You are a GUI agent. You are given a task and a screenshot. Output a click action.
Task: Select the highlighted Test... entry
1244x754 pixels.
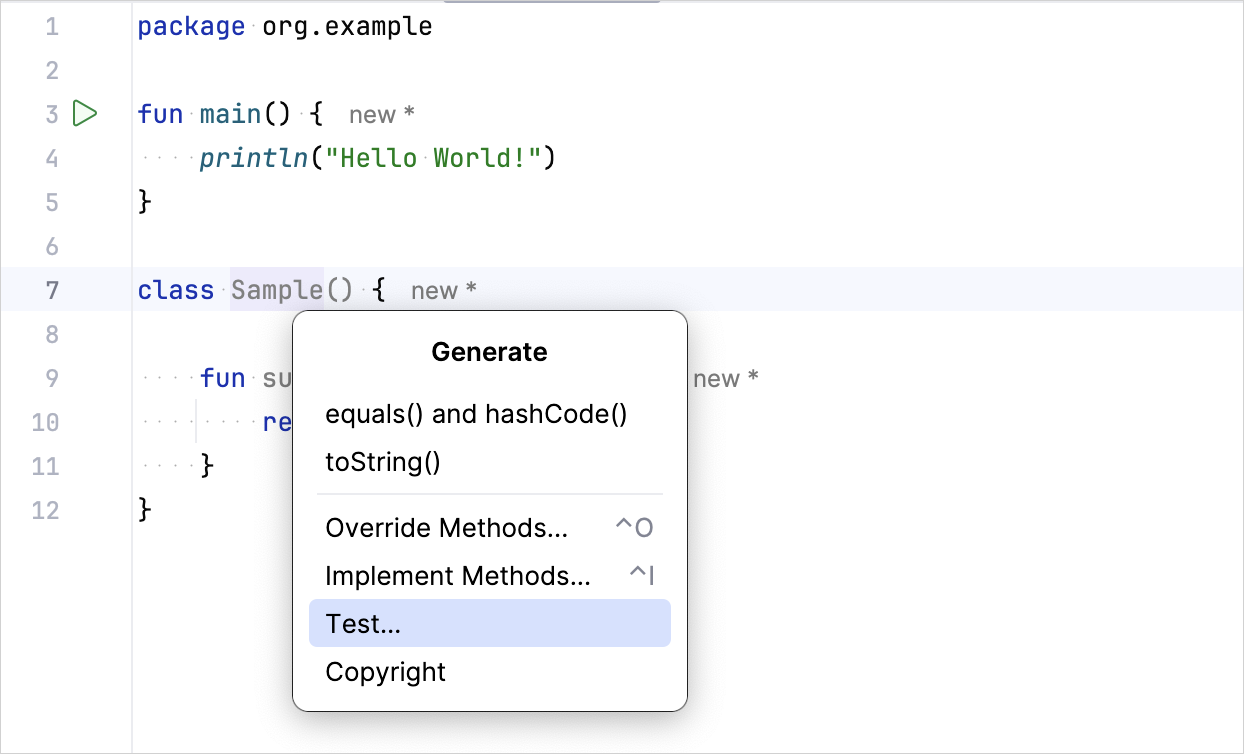[x=489, y=624]
